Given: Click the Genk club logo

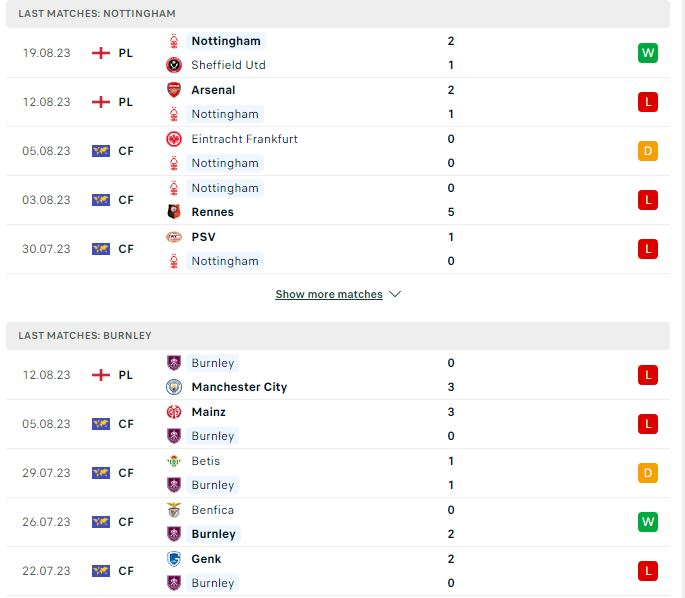Looking at the screenshot, I should [174, 559].
